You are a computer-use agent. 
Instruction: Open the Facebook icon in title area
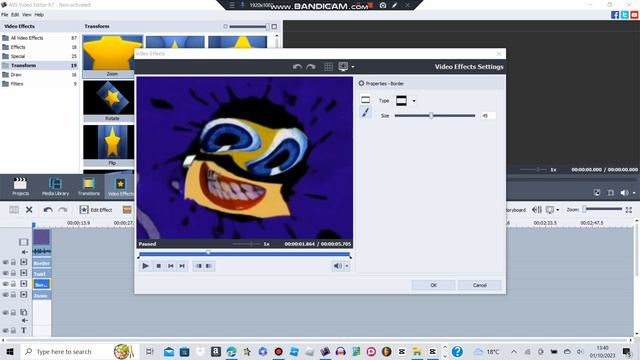615,15
